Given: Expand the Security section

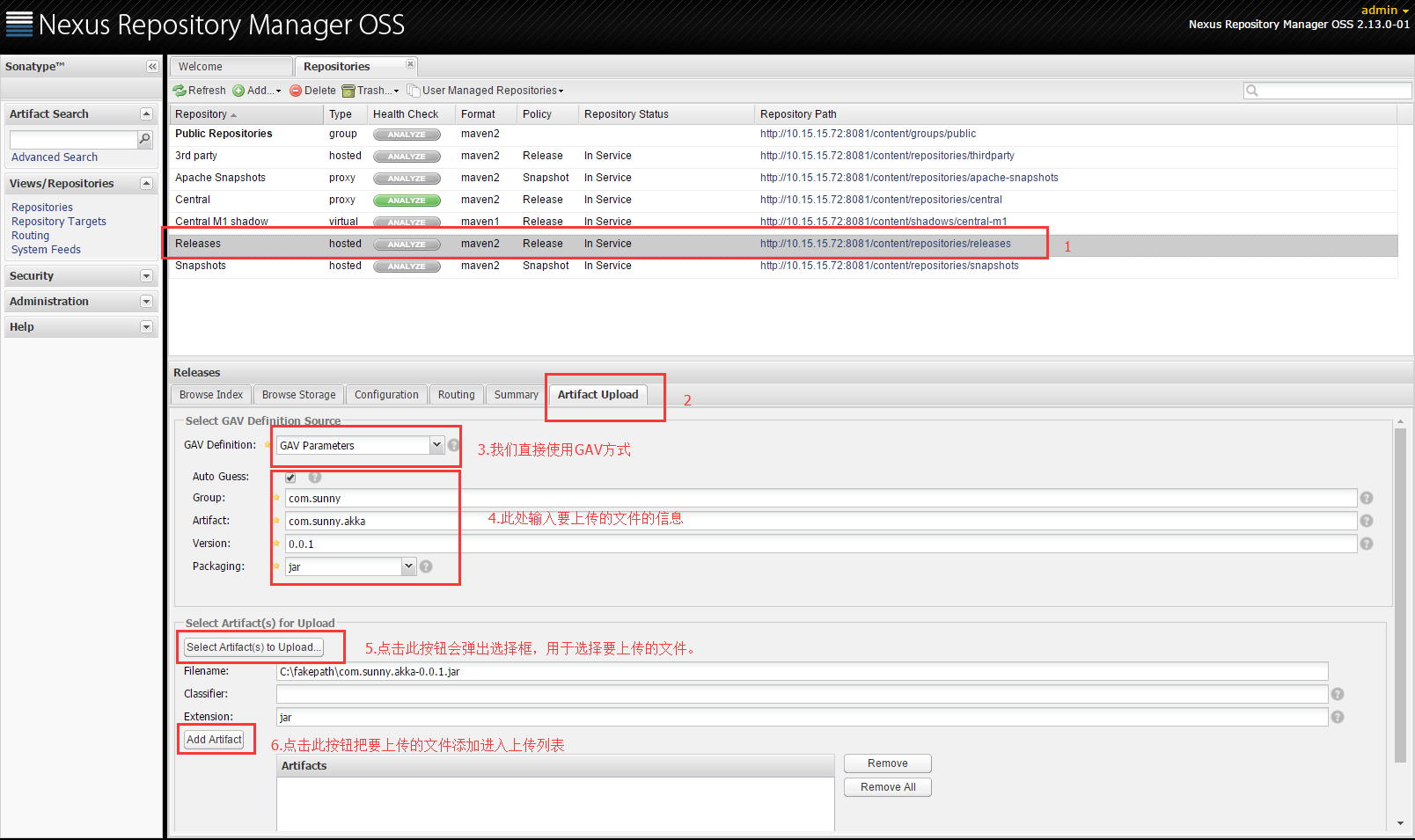Looking at the screenshot, I should [x=146, y=276].
